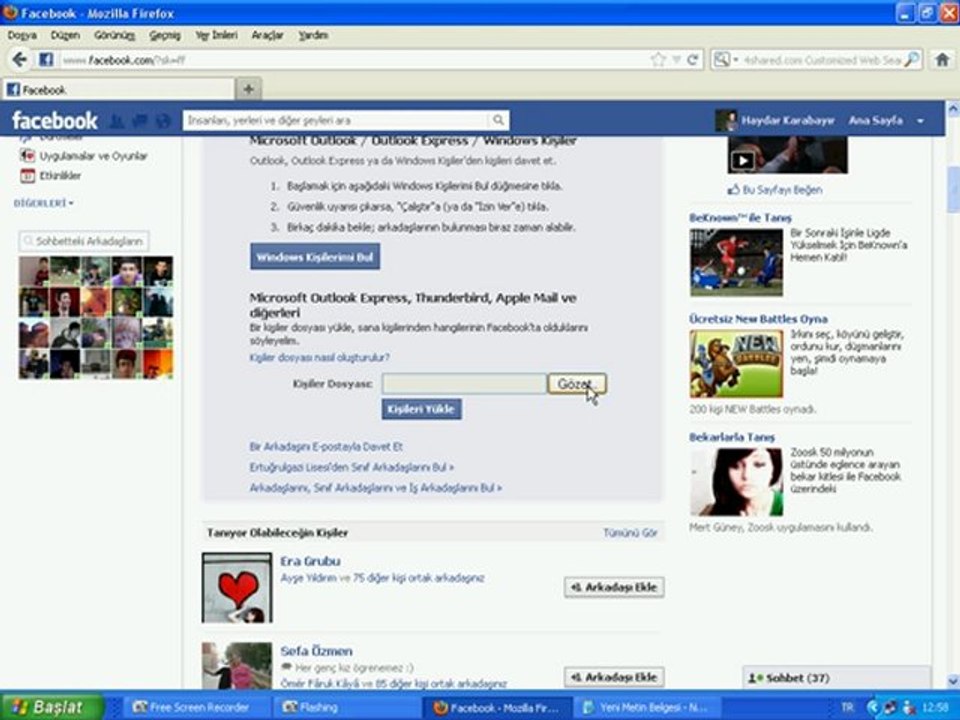Open the Dosya menu
Image resolution: width=960 pixels, height=720 pixels.
tap(22, 36)
